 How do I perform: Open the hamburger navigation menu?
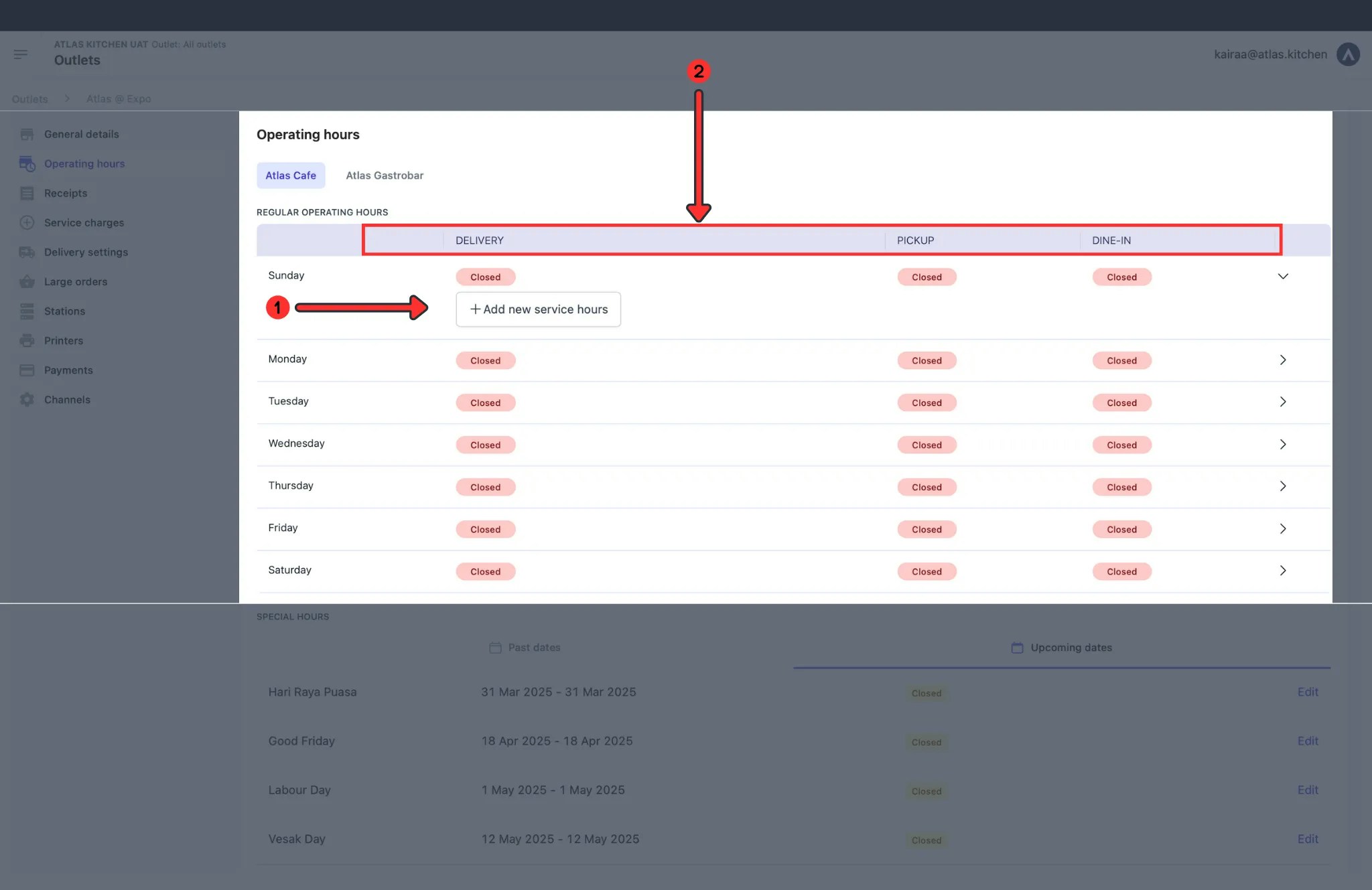[21, 54]
